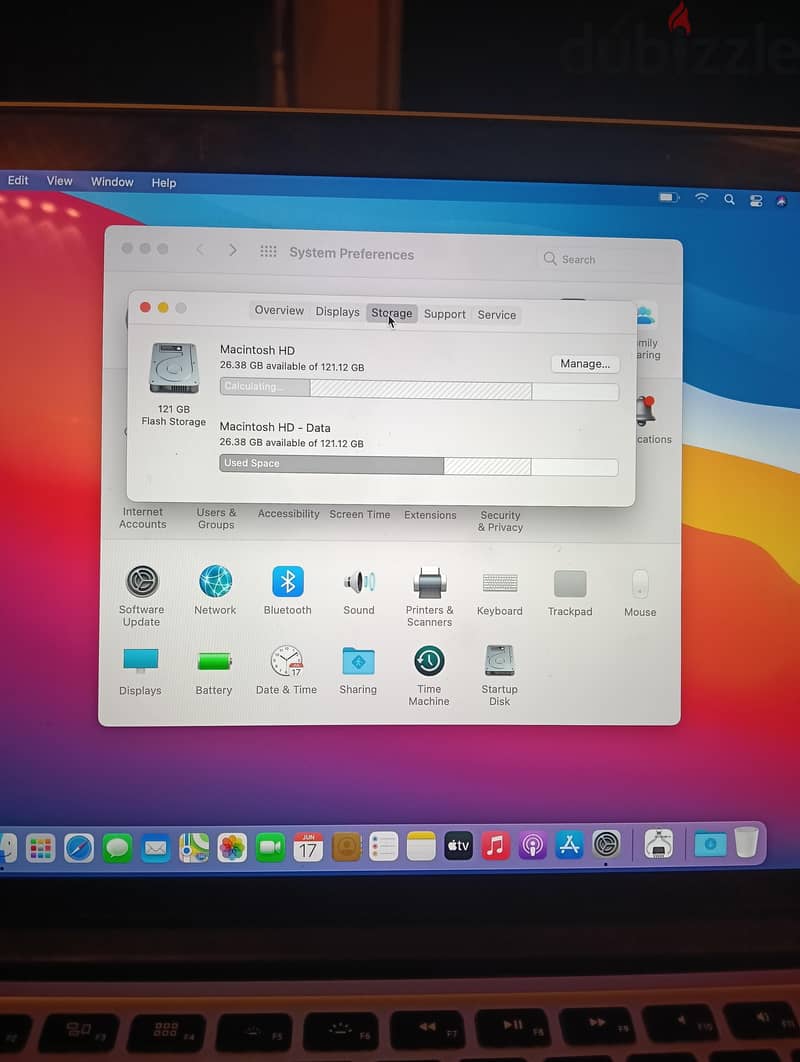The width and height of the screenshot is (800, 1062).
Task: Open Screen Time preferences
Action: point(360,514)
